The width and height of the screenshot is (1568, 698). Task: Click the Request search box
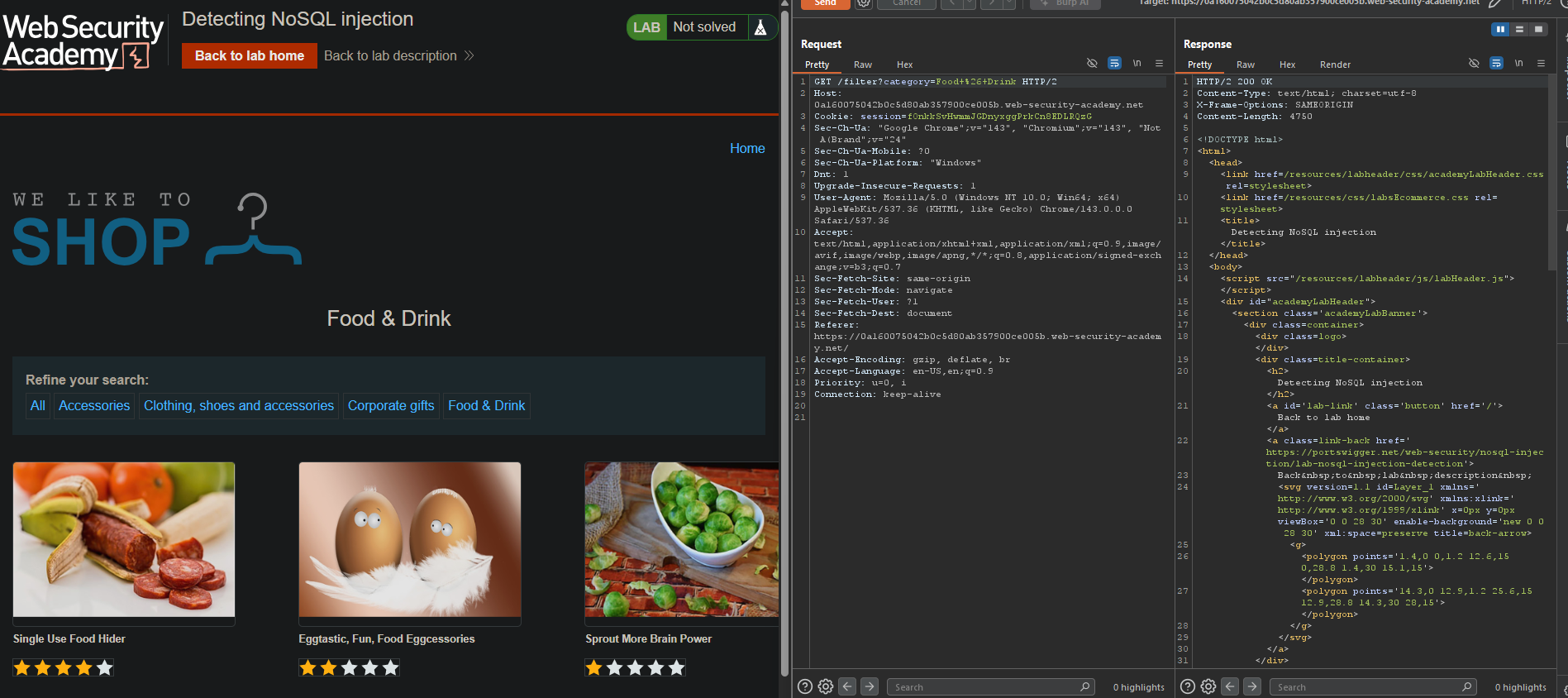[x=991, y=687]
